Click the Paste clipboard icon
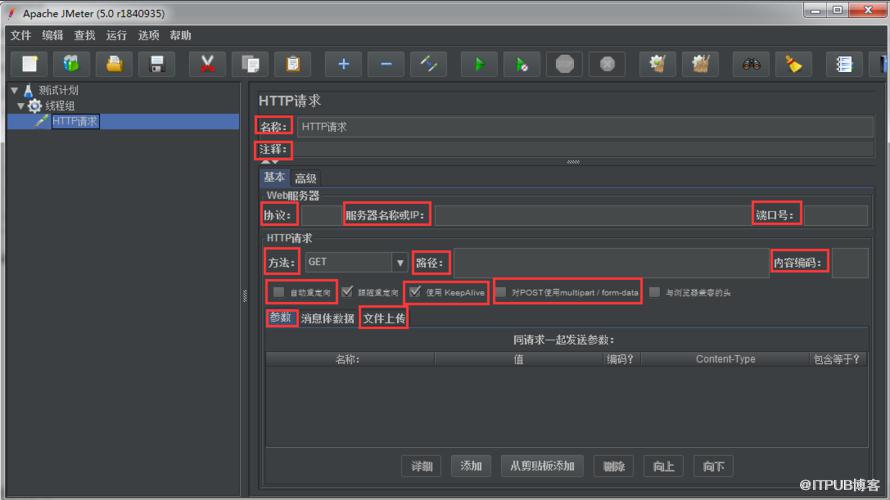 [x=293, y=64]
